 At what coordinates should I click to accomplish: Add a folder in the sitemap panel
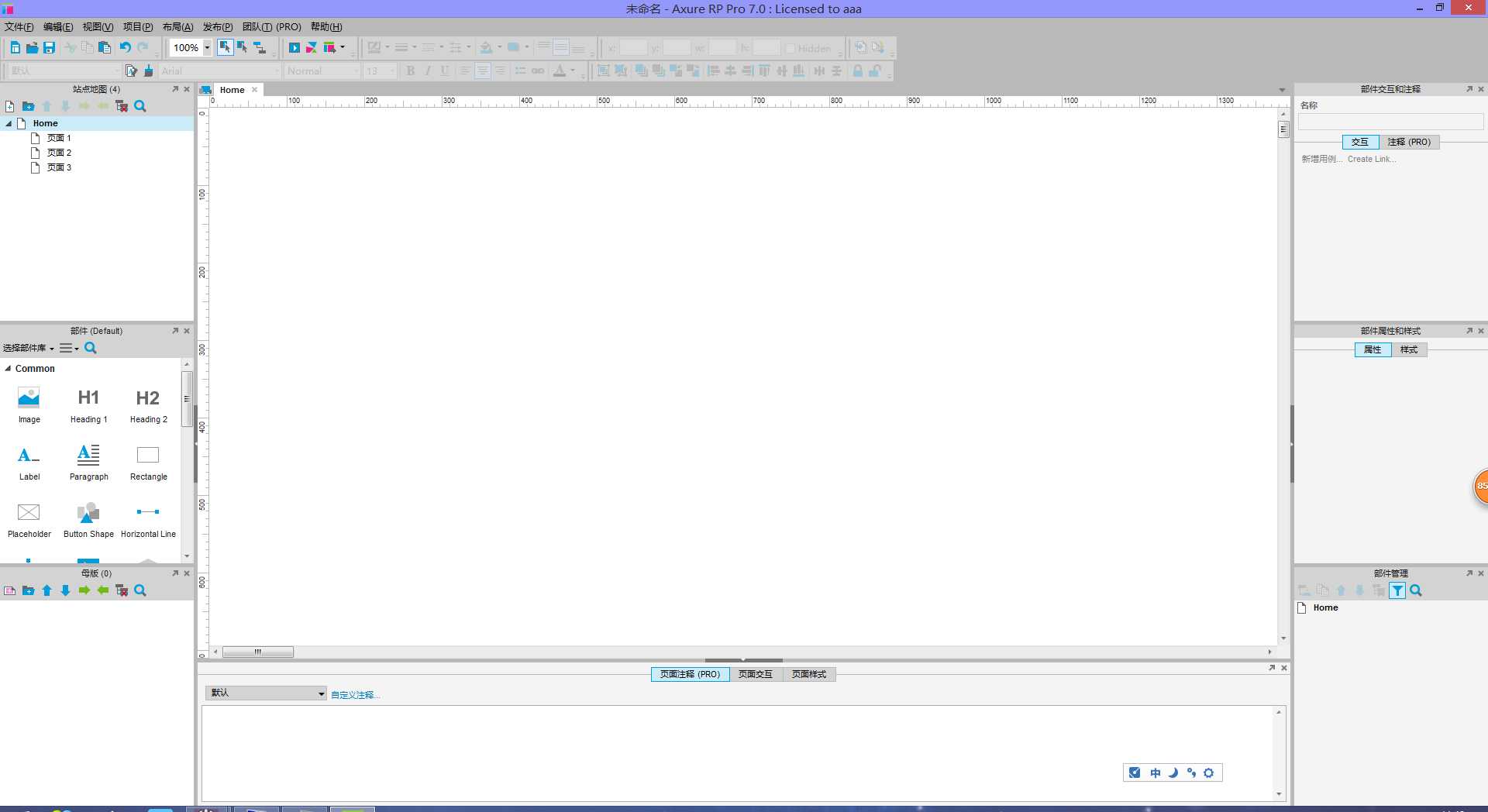pos(29,106)
